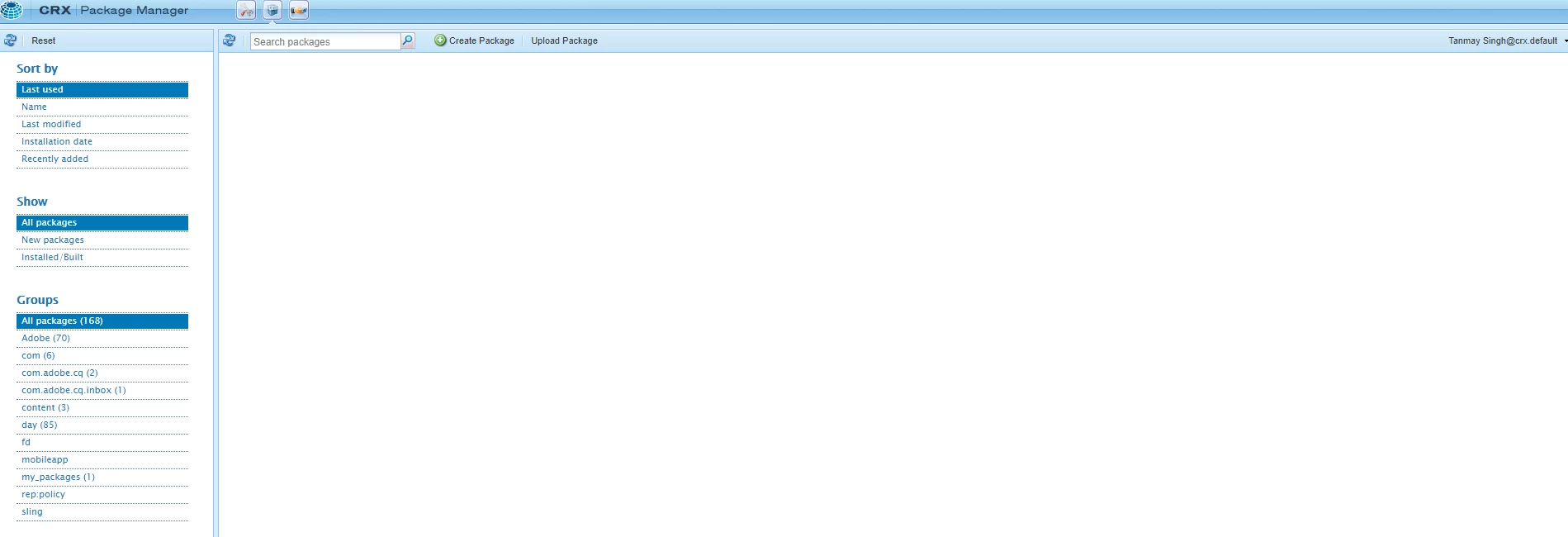Select the All packages (168) group
1568x537 pixels.
point(102,321)
